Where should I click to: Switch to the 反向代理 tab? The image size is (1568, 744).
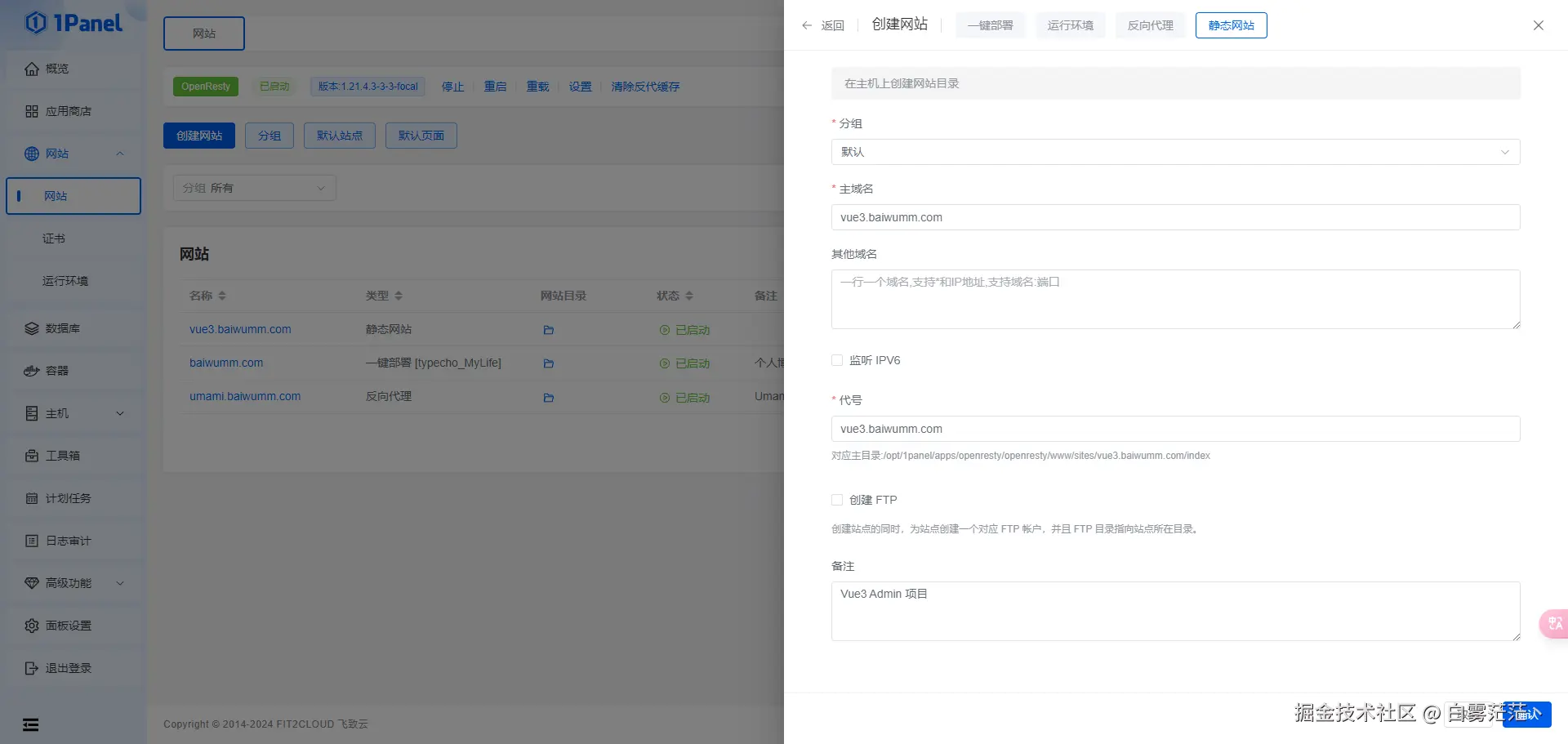(1150, 25)
